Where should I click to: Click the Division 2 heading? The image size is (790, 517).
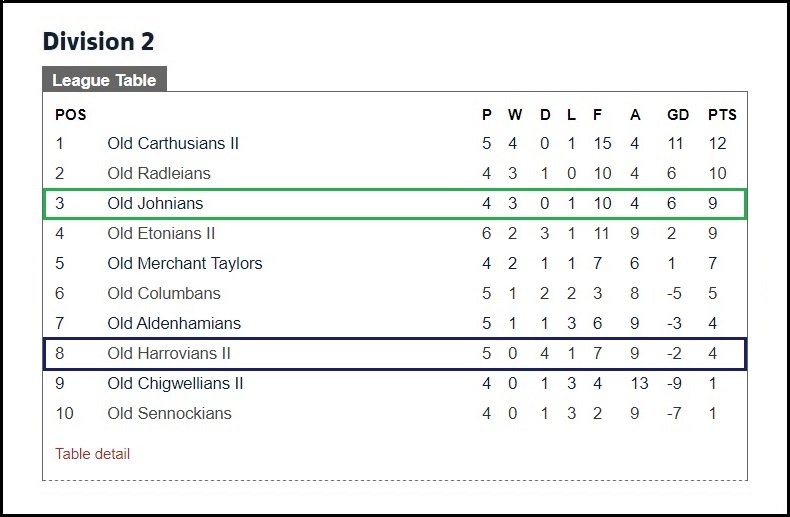[x=98, y=41]
